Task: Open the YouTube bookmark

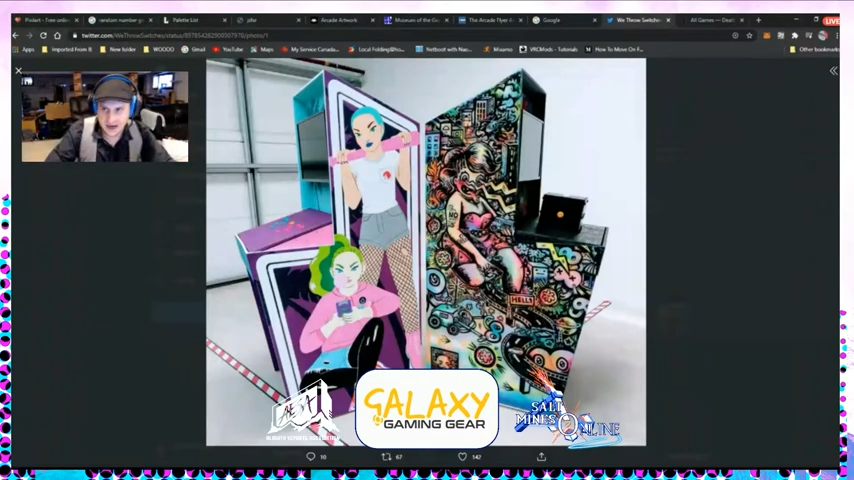Action: click(x=228, y=50)
